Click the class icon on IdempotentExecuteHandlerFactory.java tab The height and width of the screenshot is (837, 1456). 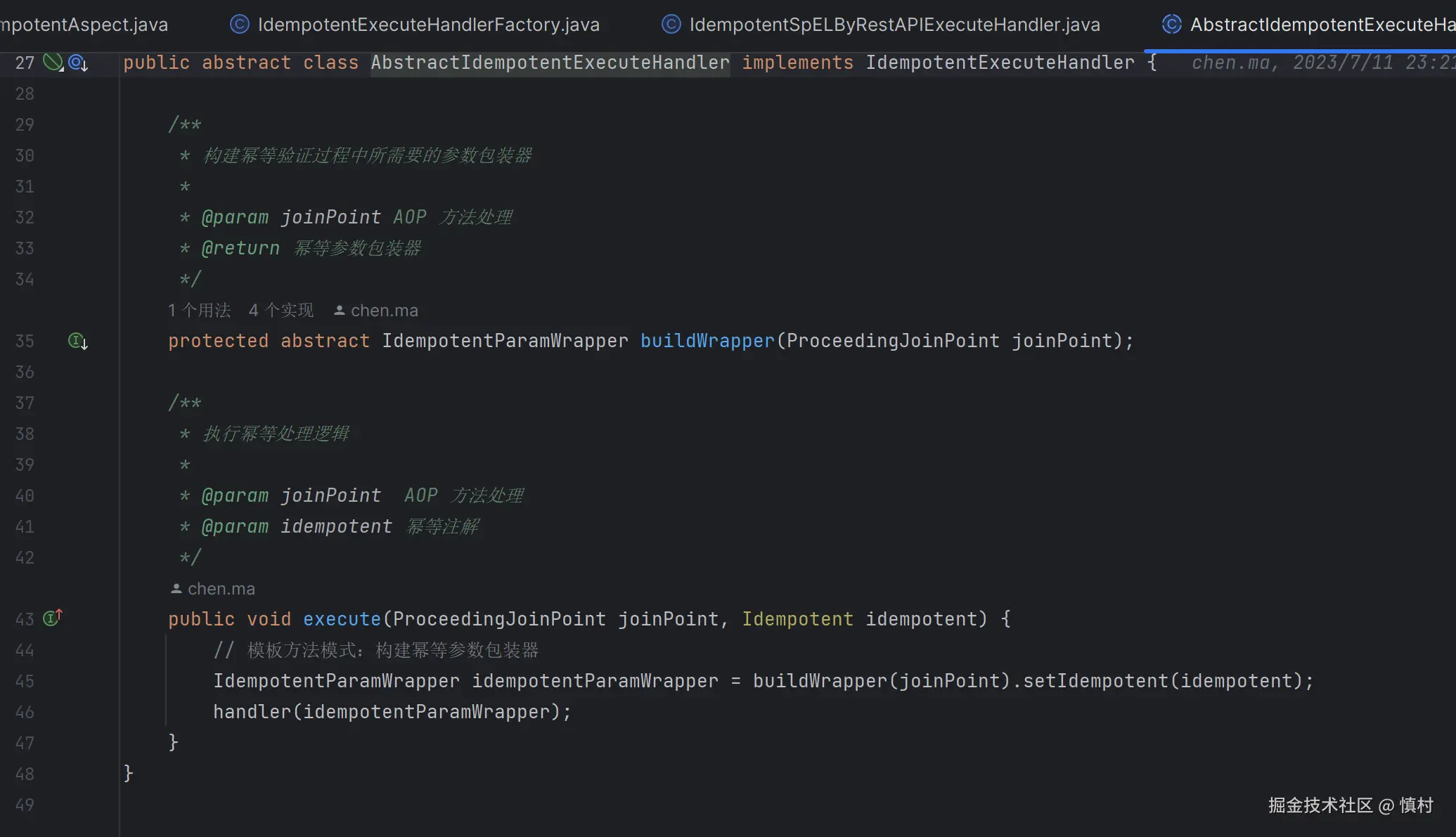tap(240, 25)
